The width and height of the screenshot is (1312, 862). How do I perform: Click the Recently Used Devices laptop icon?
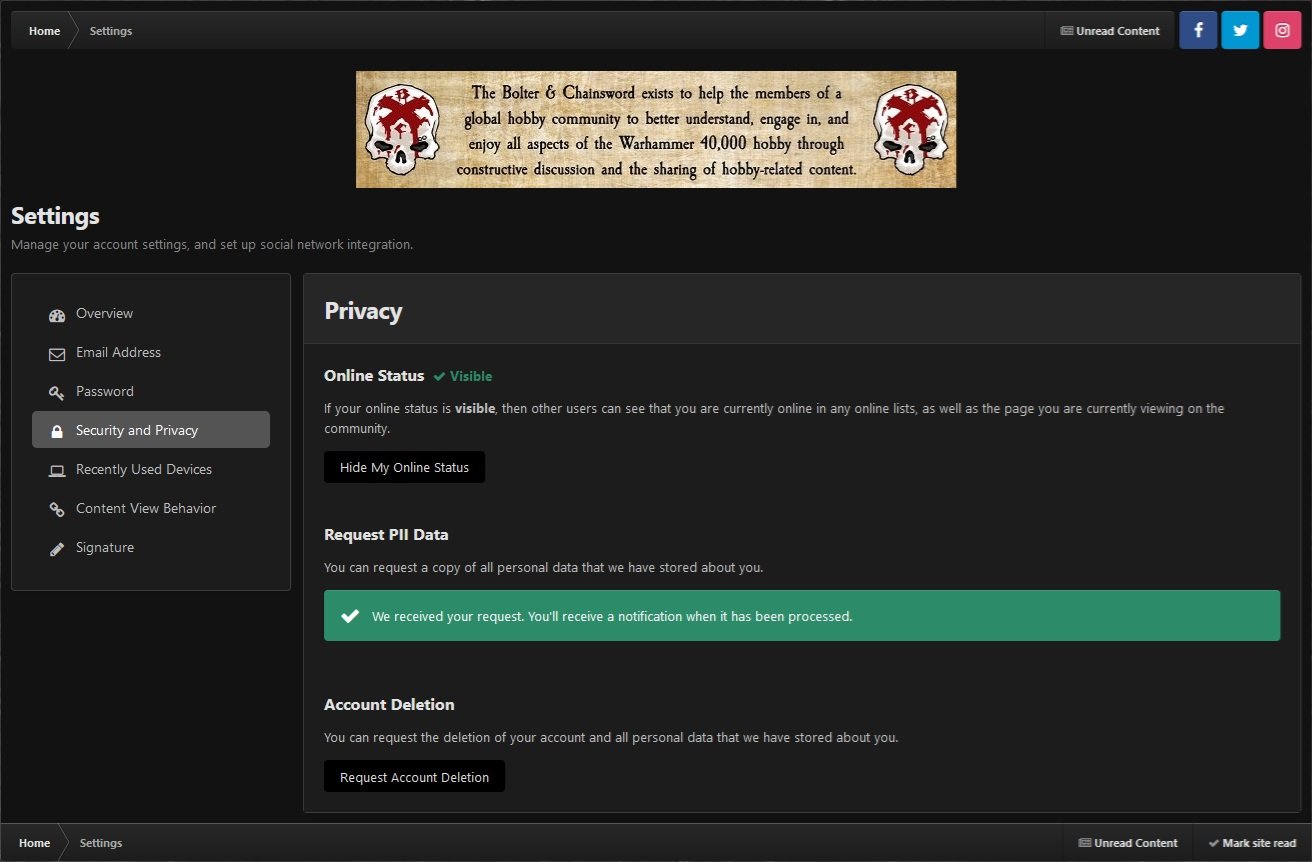pos(57,471)
